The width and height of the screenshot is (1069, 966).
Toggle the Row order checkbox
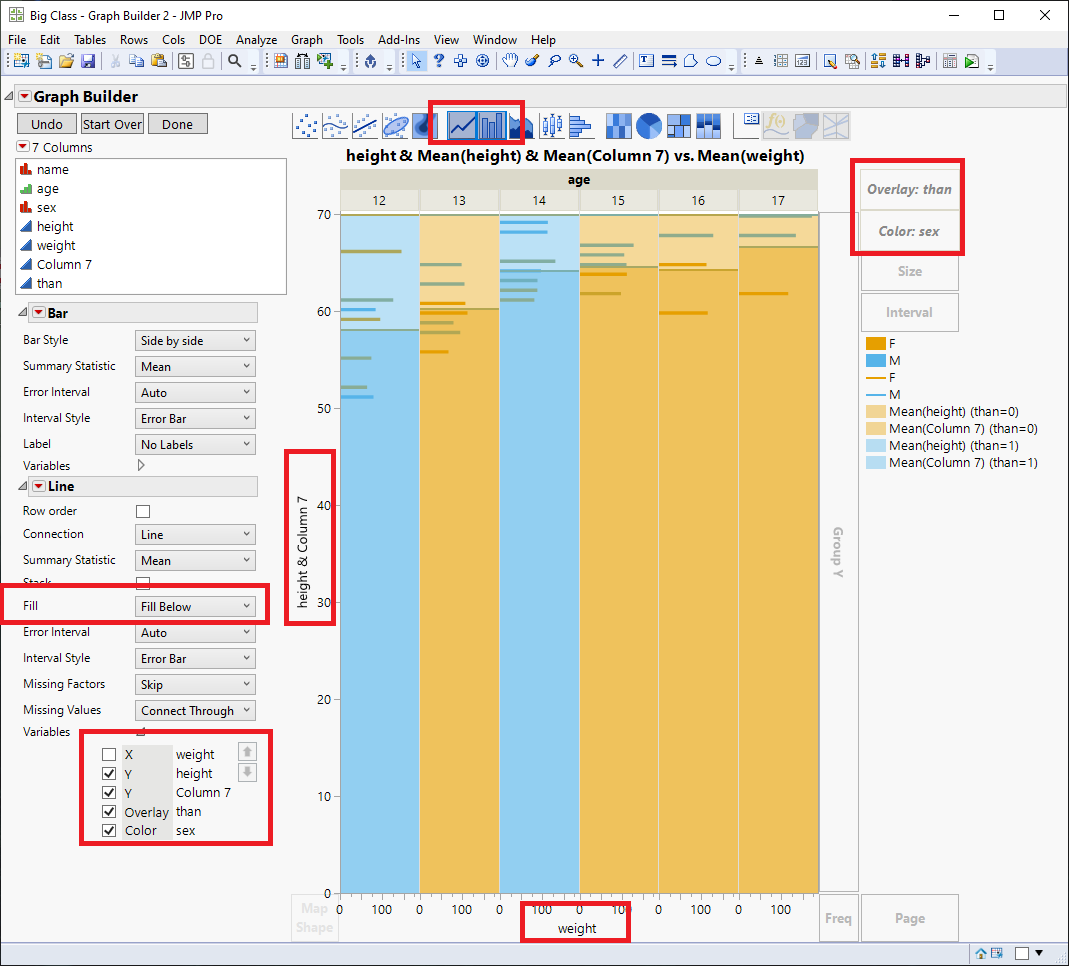[142, 511]
